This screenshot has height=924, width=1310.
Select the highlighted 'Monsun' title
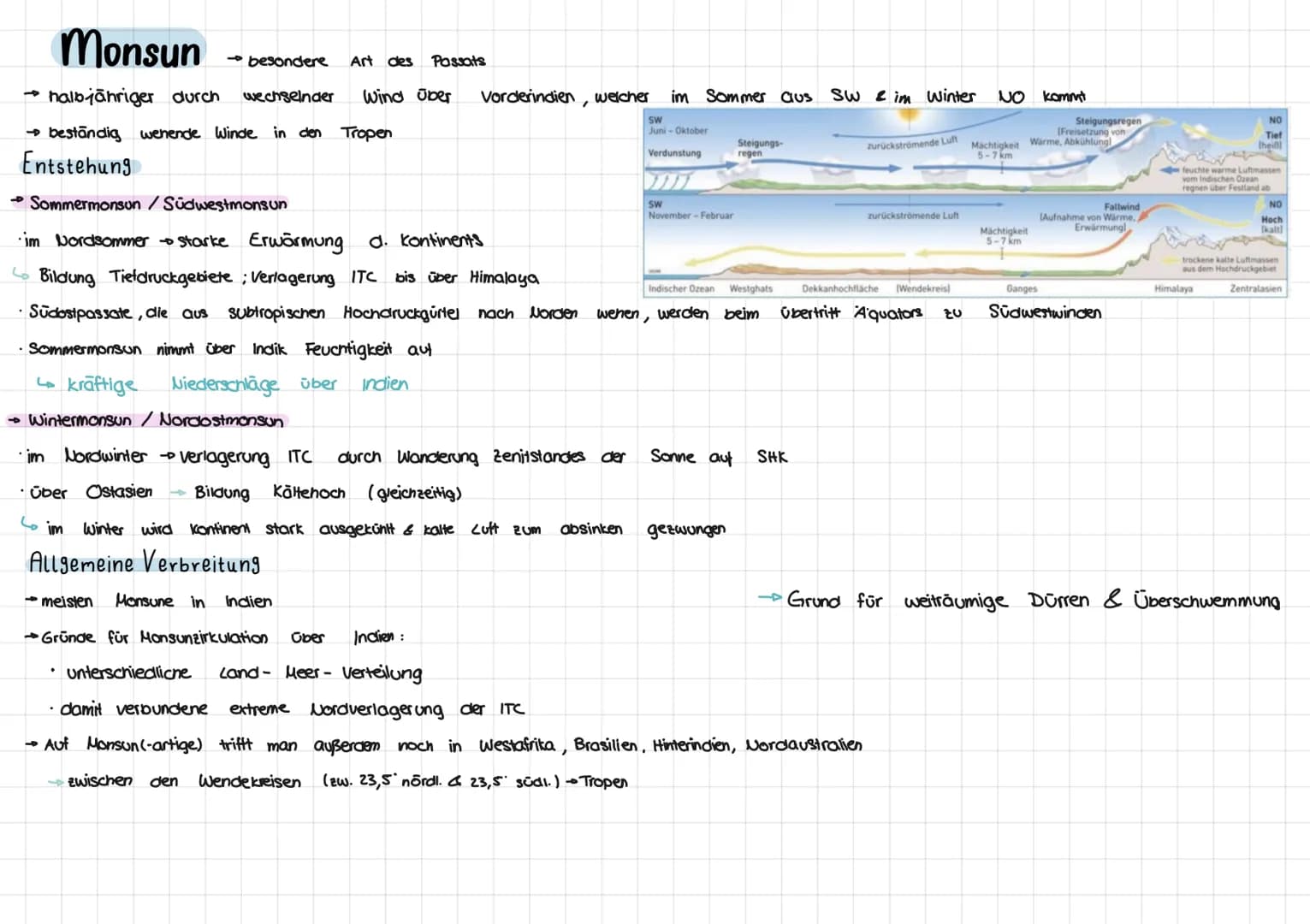(x=129, y=48)
